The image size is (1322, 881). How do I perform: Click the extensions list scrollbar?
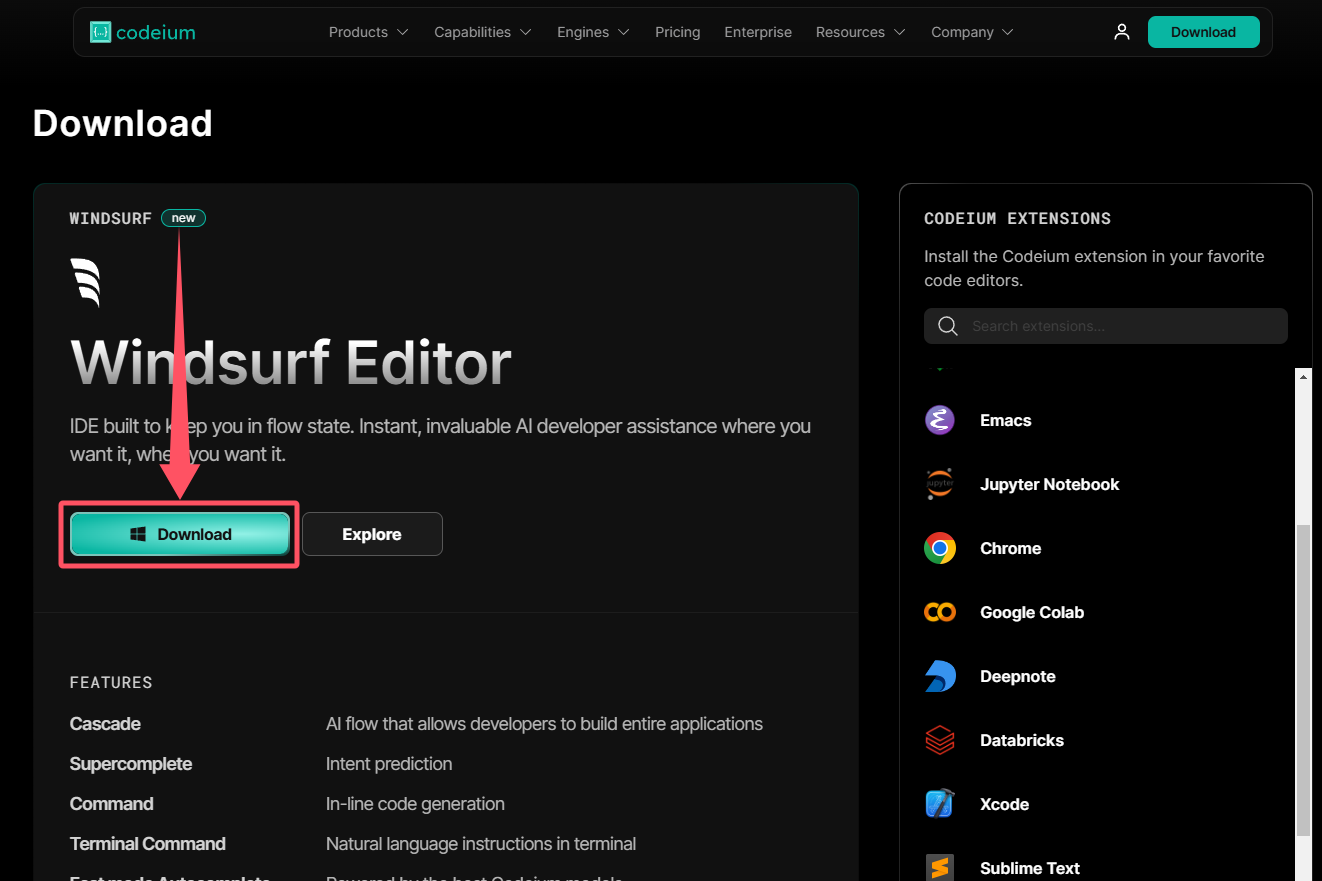point(1303,680)
